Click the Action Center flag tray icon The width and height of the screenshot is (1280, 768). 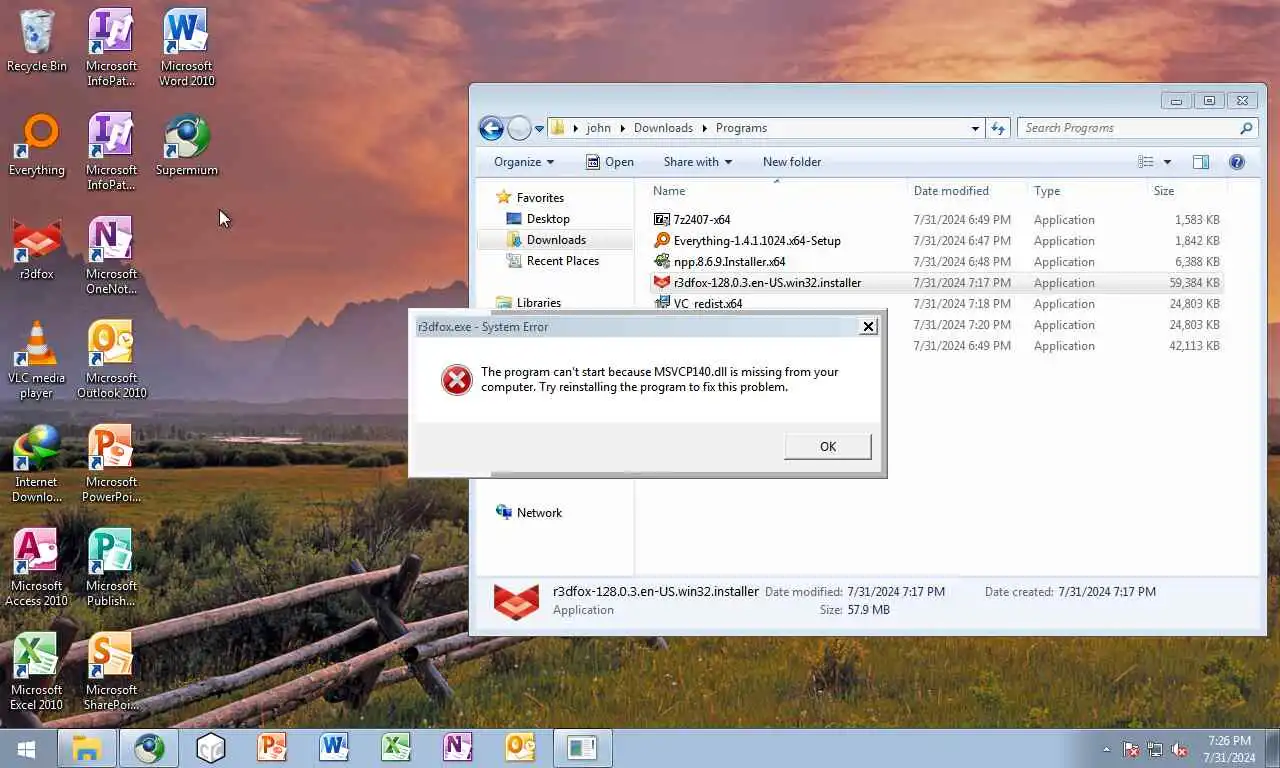1131,749
